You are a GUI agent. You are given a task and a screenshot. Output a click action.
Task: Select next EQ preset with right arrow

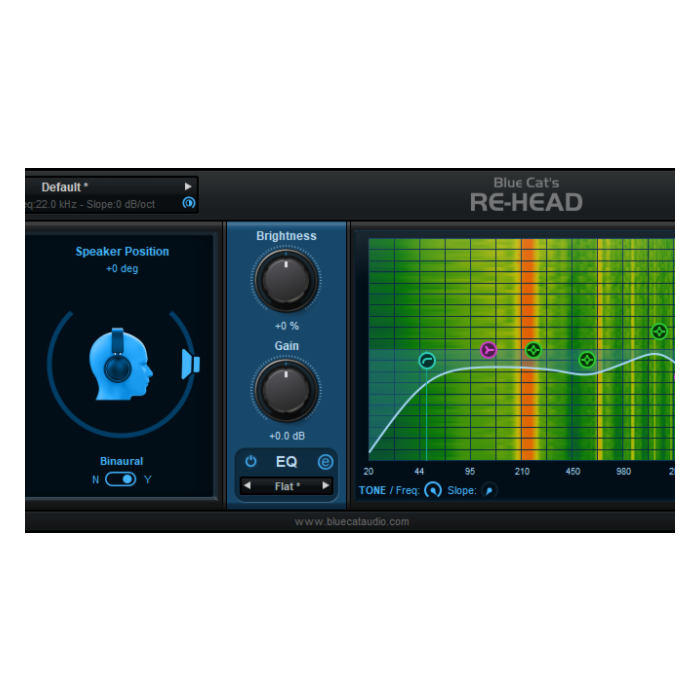[325, 485]
